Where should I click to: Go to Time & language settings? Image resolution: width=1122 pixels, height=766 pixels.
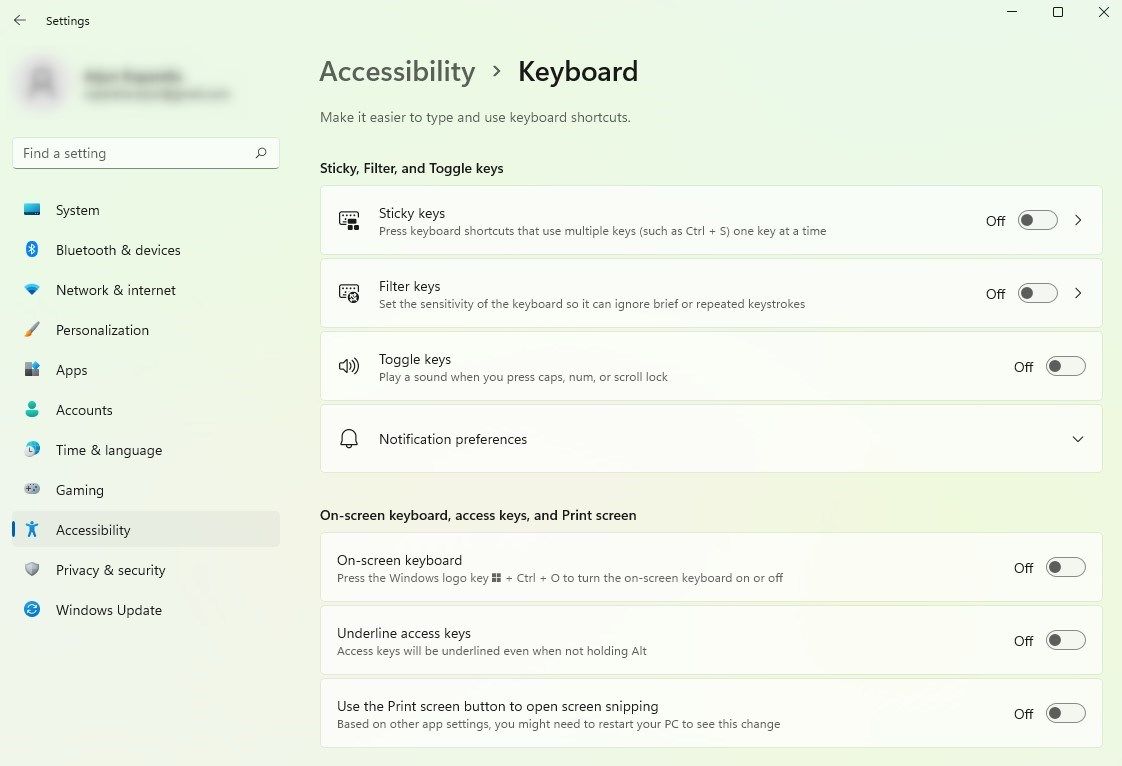108,450
